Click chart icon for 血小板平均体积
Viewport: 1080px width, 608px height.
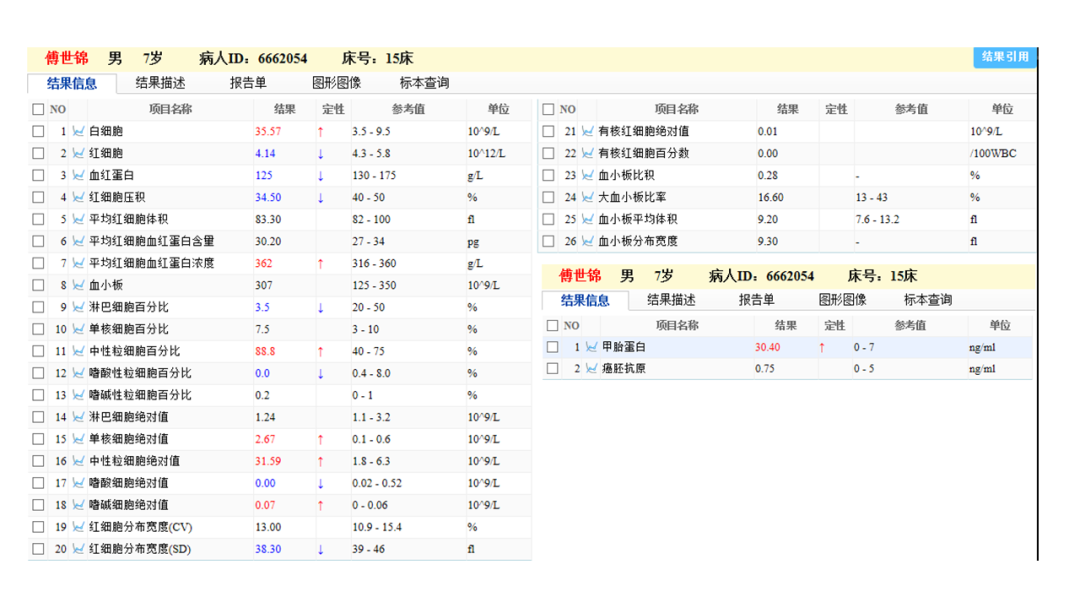coord(588,219)
